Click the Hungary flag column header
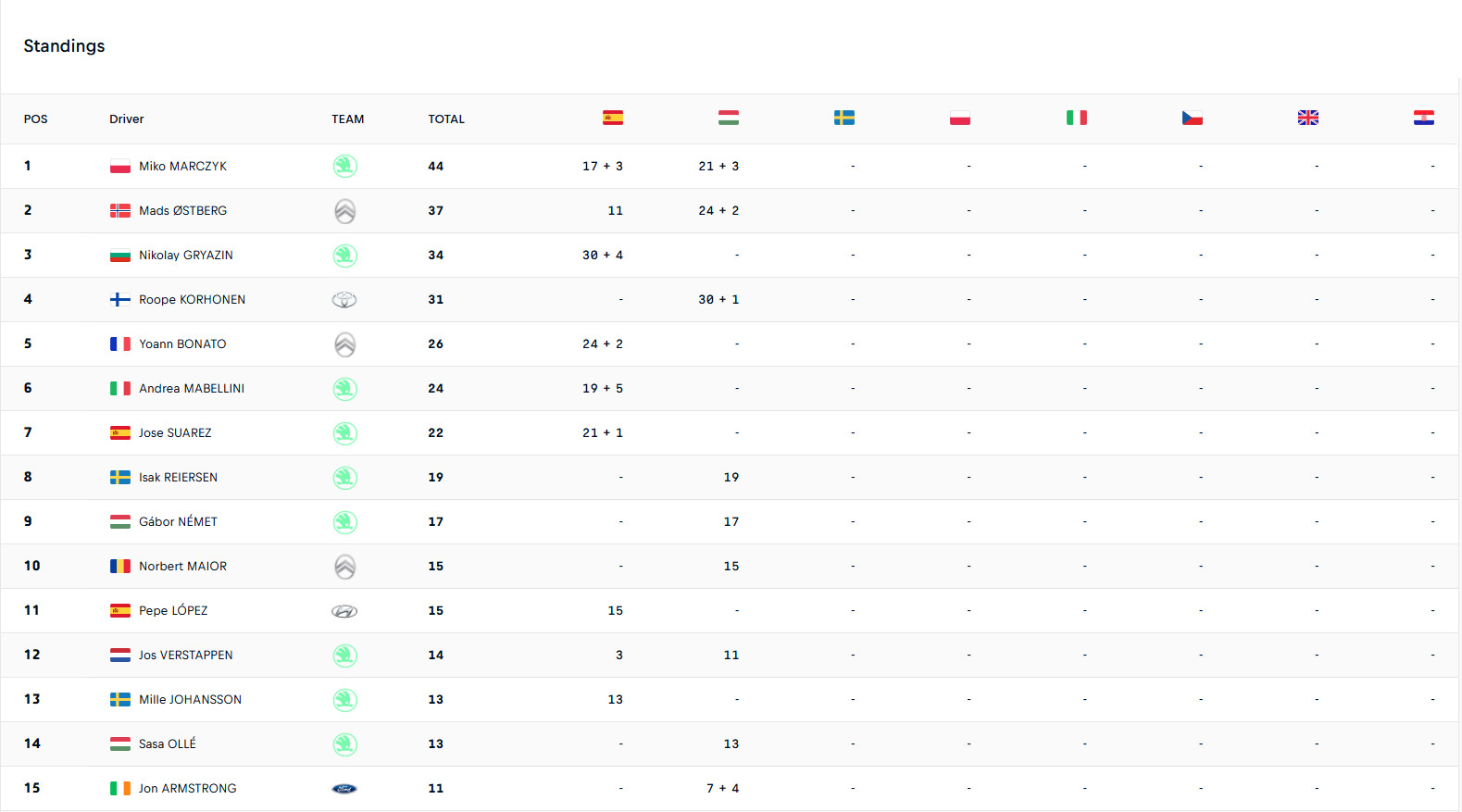 728,118
